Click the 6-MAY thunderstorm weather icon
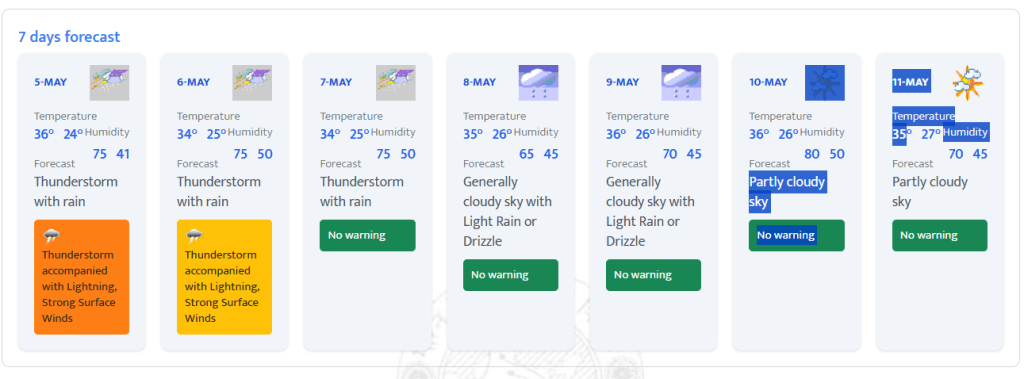 point(252,82)
